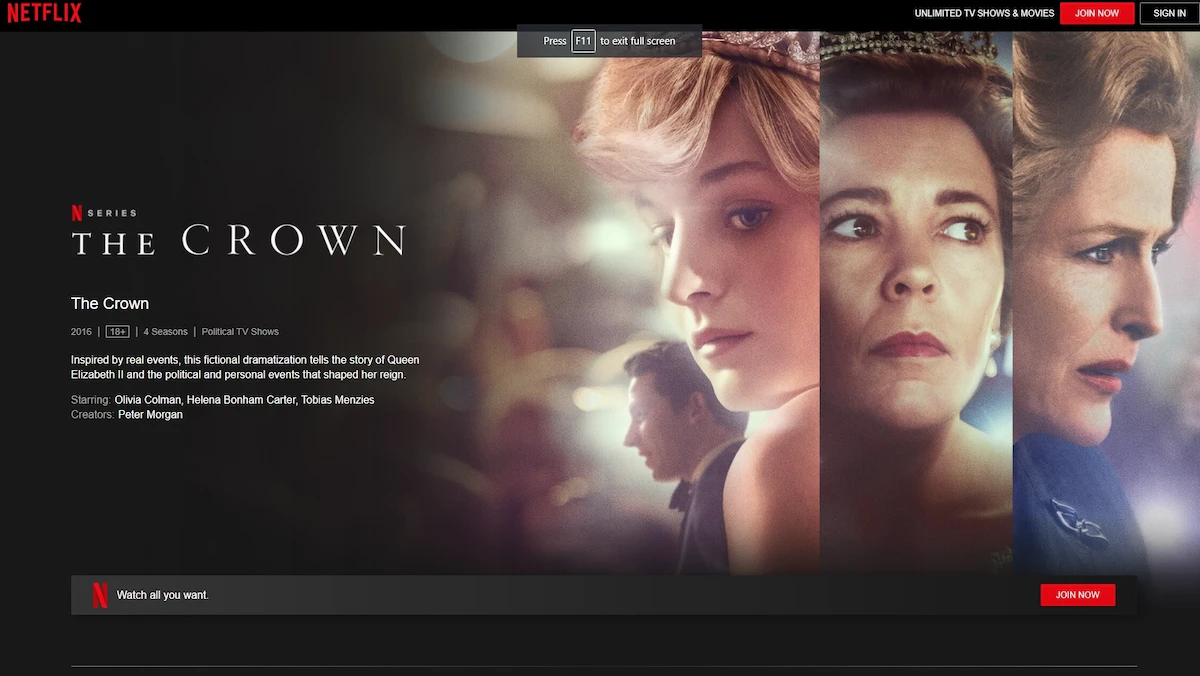1200x676 pixels.
Task: Click the '4 Seasons' label
Action: pyautogui.click(x=165, y=332)
